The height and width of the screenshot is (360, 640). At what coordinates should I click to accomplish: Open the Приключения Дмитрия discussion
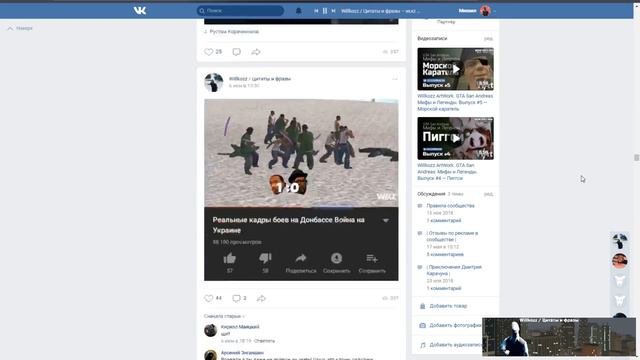(x=454, y=270)
